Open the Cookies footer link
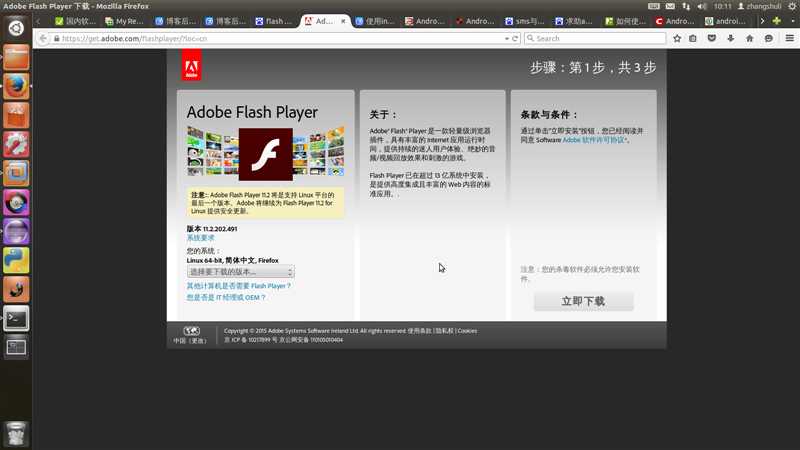800x450 pixels. coord(467,331)
